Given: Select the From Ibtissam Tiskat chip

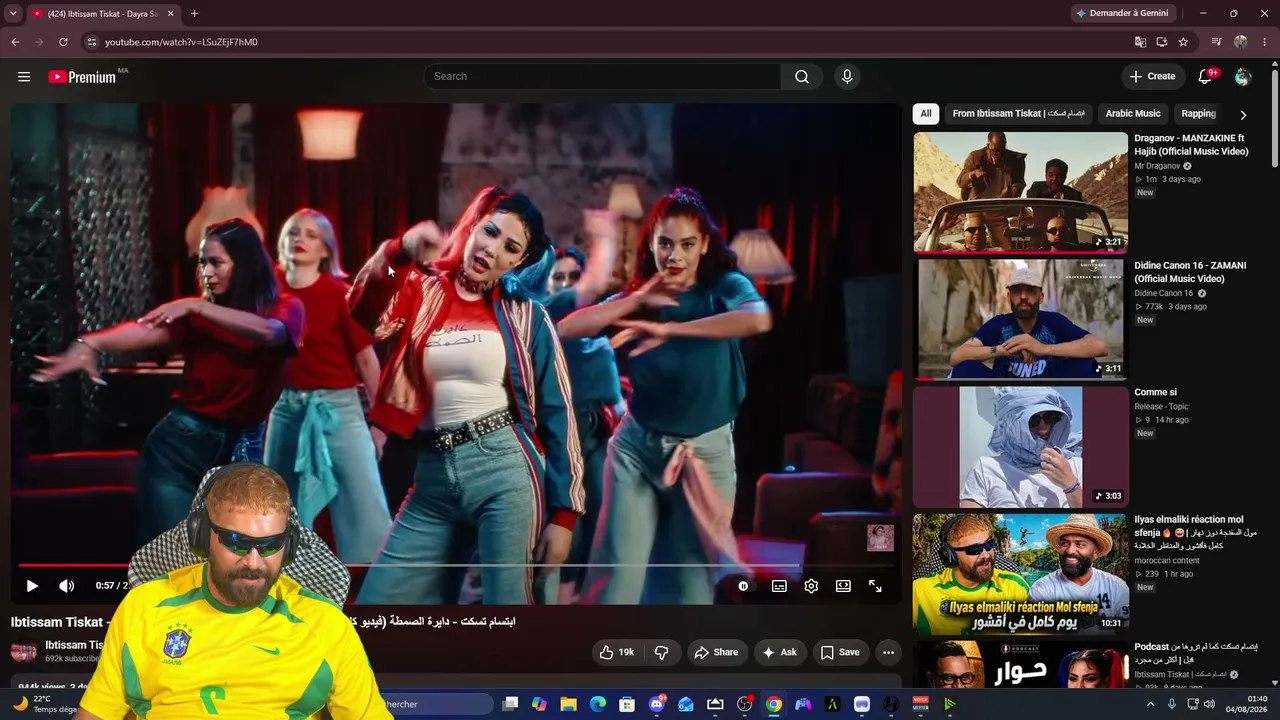Looking at the screenshot, I should 1018,114.
